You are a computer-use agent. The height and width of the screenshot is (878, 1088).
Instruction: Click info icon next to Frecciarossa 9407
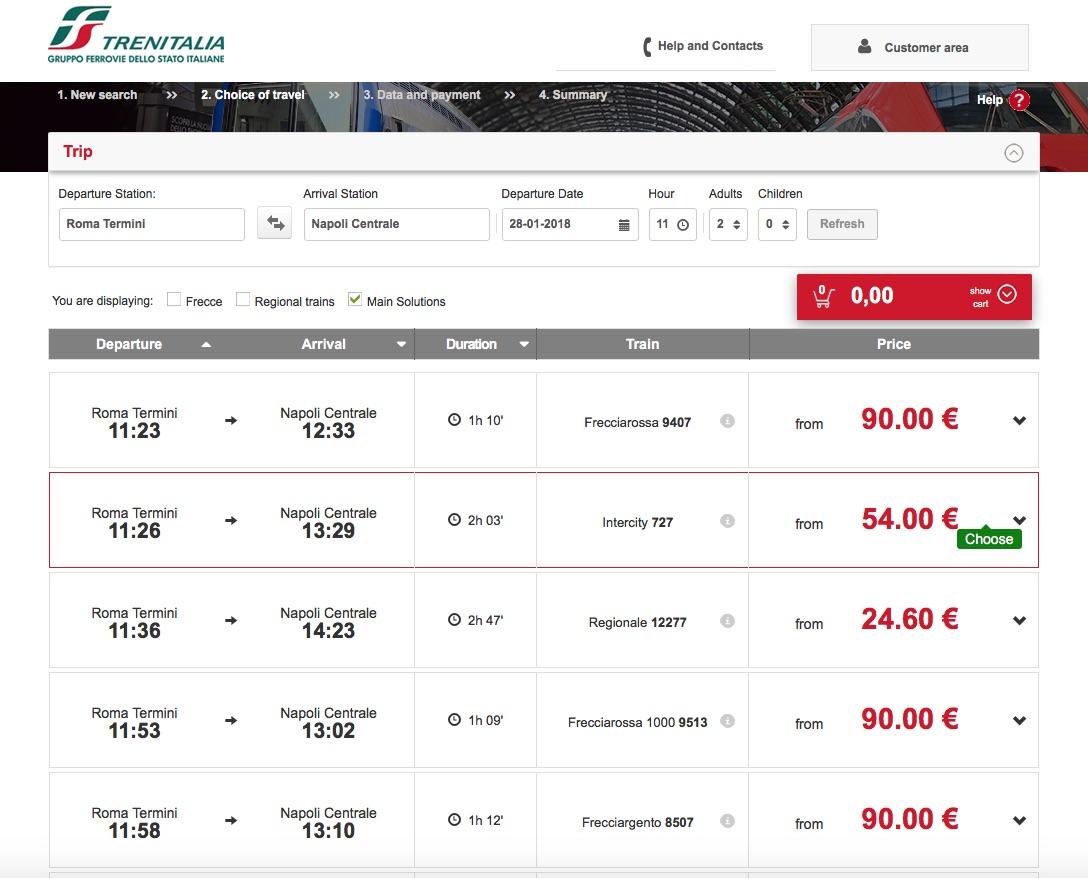pyautogui.click(x=728, y=421)
